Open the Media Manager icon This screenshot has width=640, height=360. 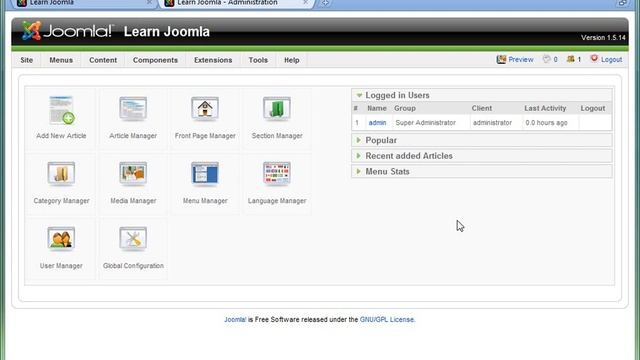[133, 174]
